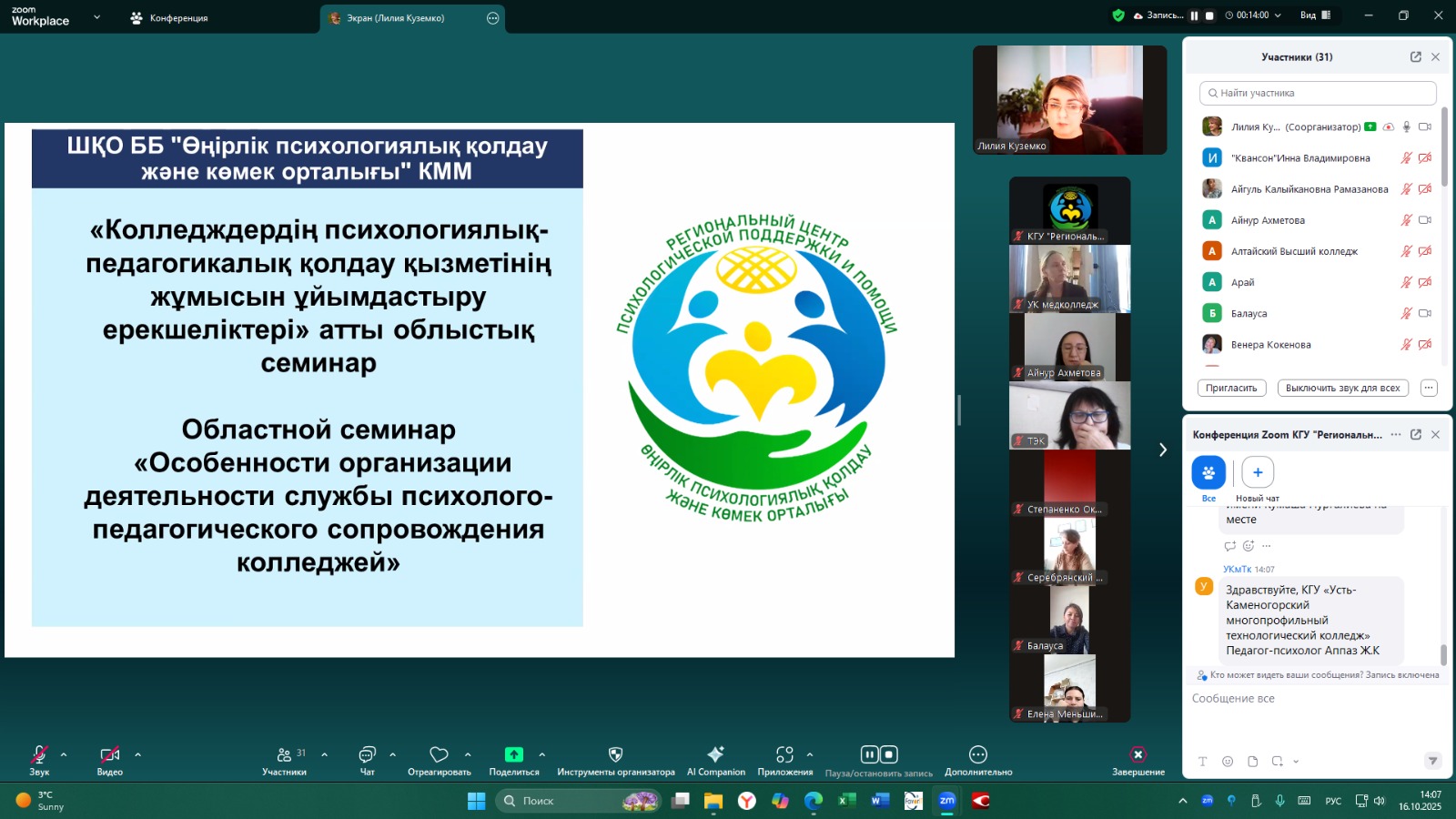1456x819 pixels.
Task: Pause recording in the top bar
Action: click(1194, 15)
